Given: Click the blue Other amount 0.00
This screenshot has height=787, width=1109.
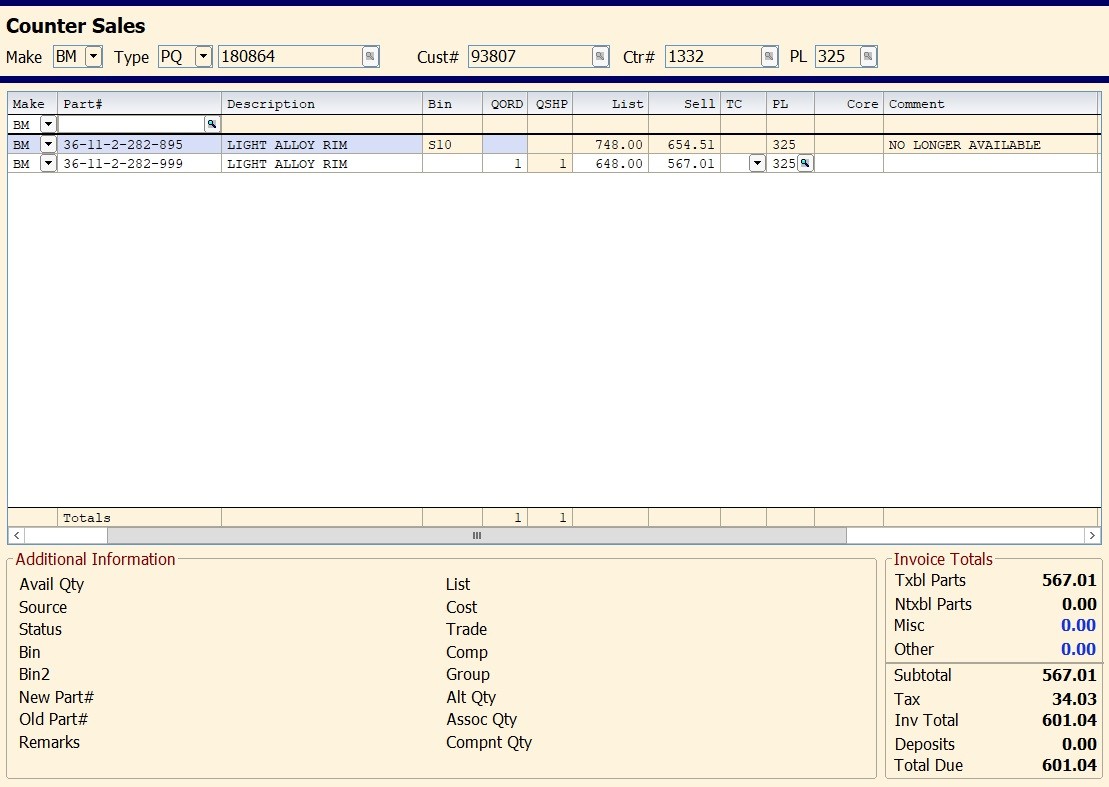Looking at the screenshot, I should pyautogui.click(x=1078, y=649).
